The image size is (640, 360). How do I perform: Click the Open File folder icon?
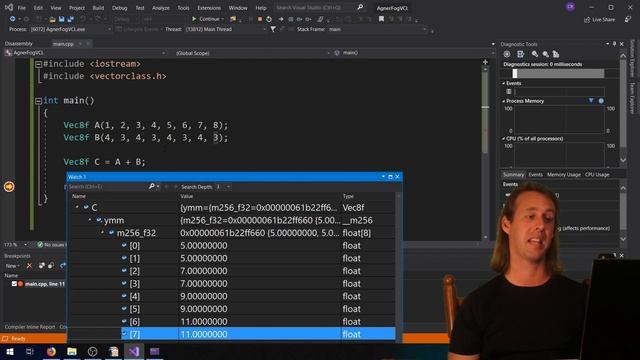click(52, 19)
